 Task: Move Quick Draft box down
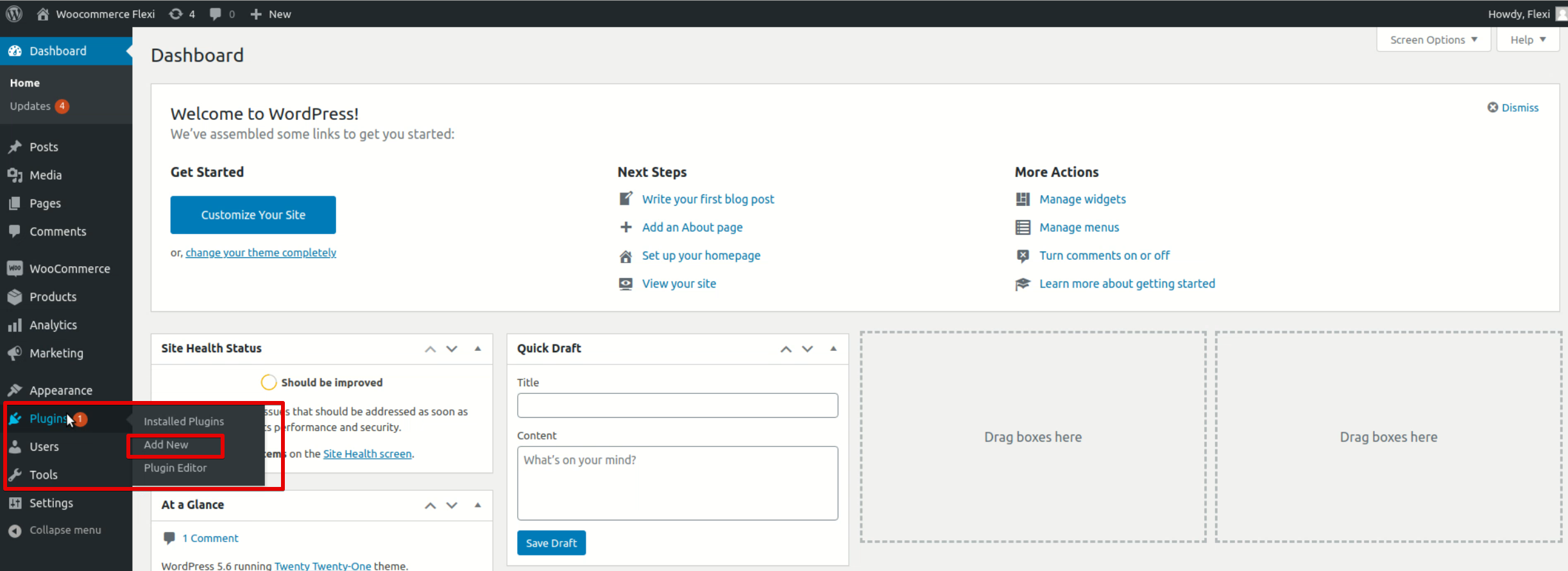808,349
